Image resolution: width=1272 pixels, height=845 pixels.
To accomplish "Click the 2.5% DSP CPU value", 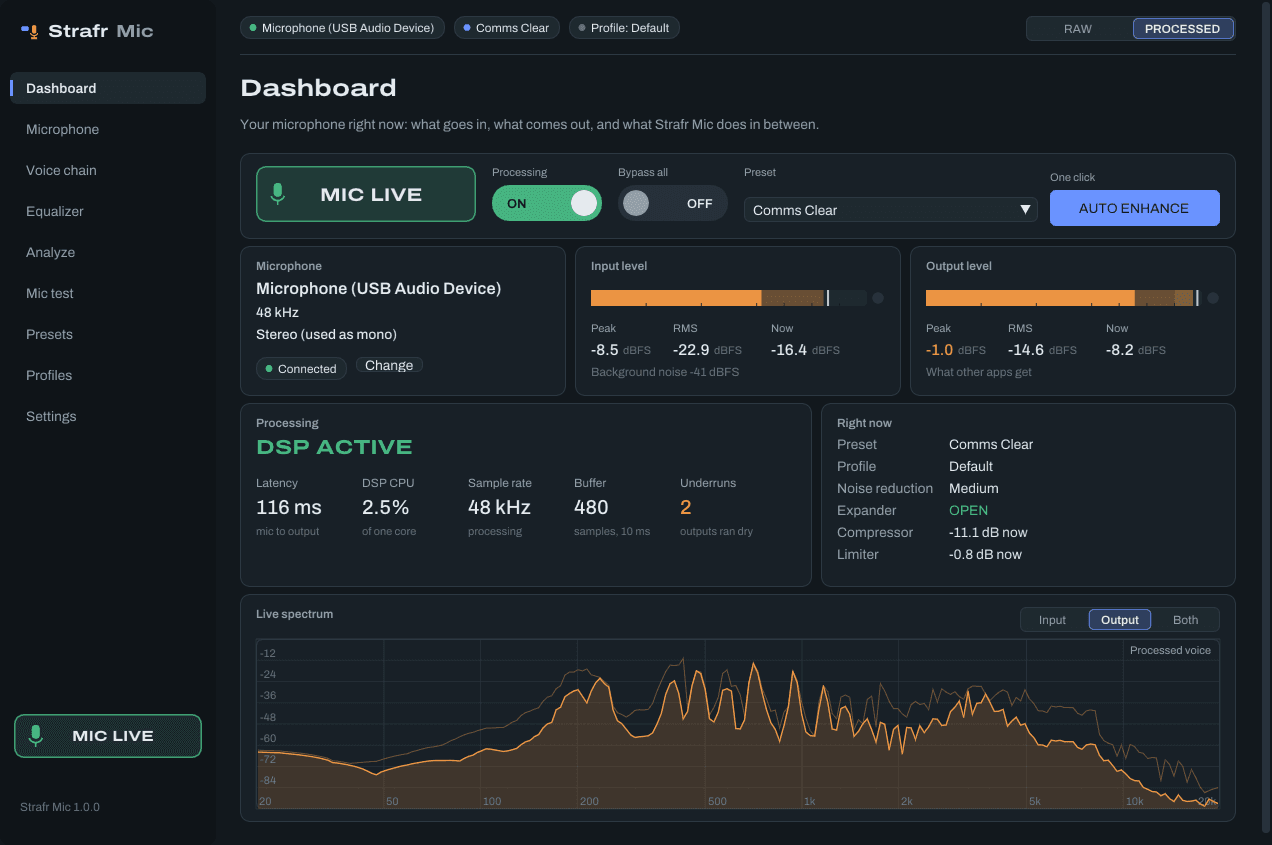I will click(386, 507).
